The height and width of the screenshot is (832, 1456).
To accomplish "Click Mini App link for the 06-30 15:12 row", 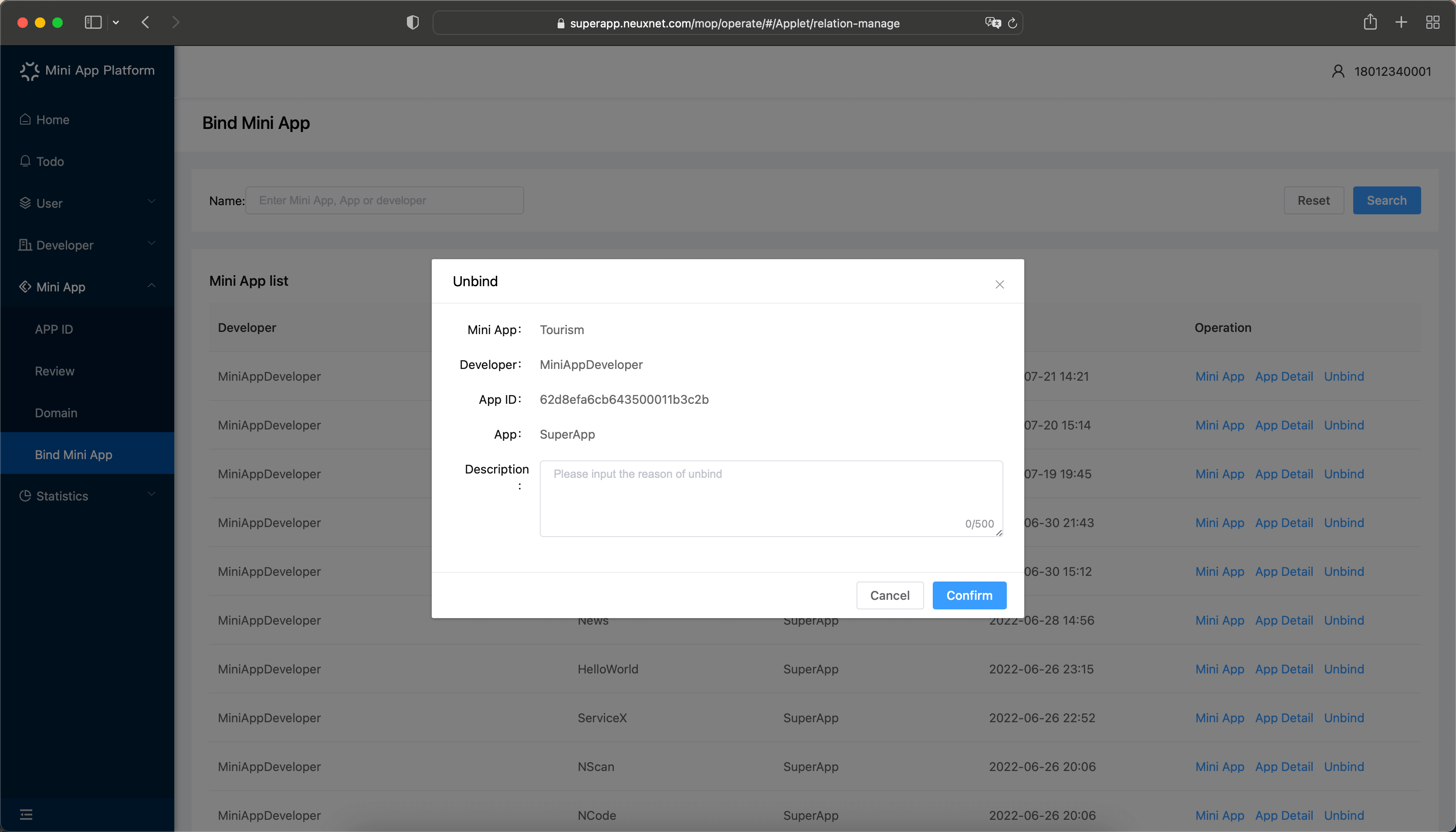I will [1220, 572].
